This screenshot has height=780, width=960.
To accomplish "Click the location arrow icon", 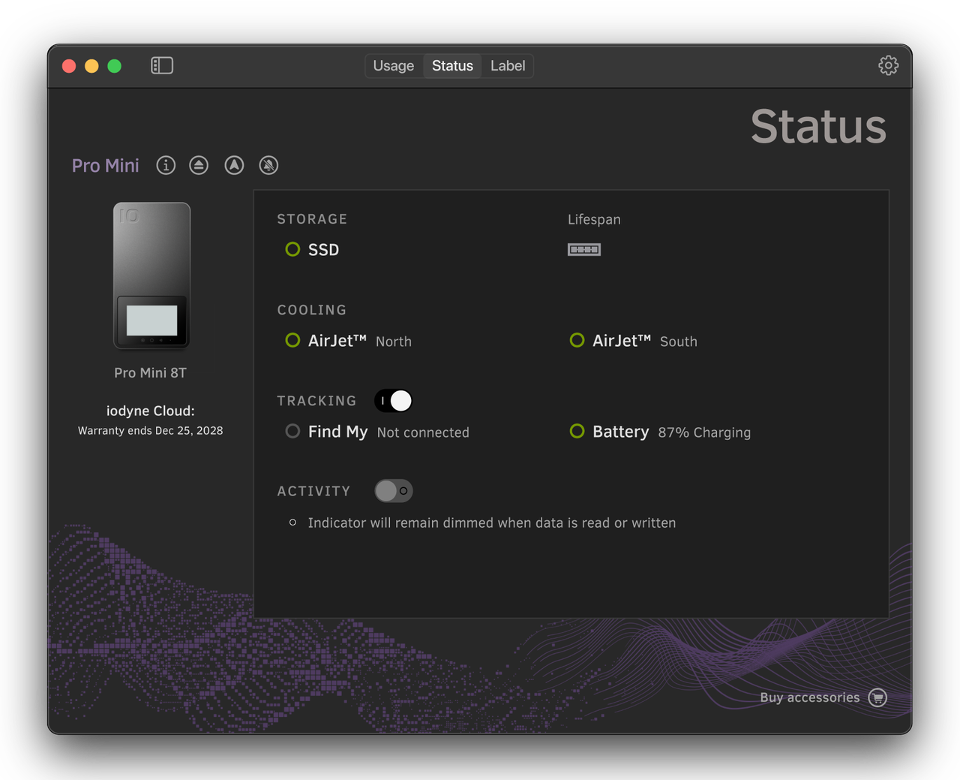I will click(234, 165).
